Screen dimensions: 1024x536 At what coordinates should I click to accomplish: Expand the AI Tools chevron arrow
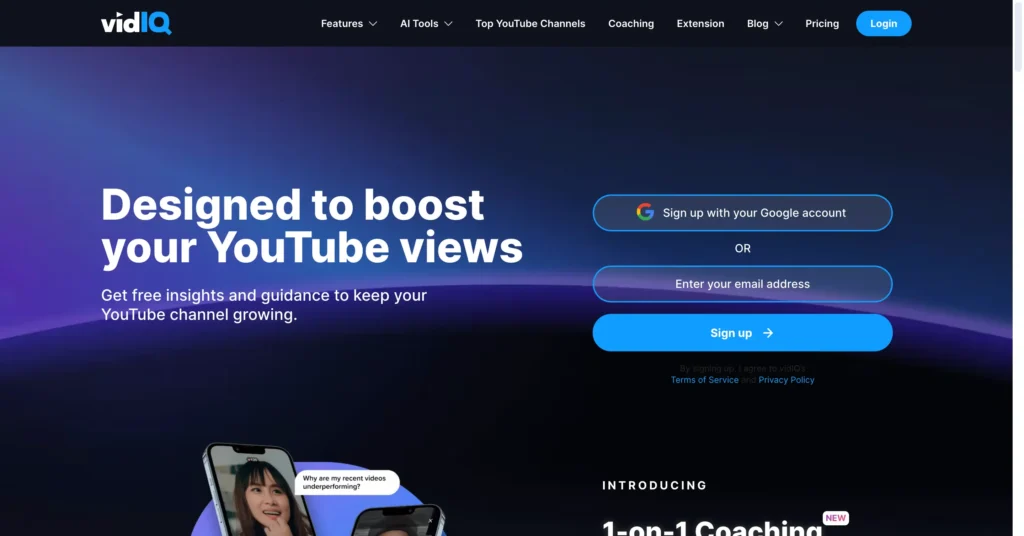pos(448,24)
